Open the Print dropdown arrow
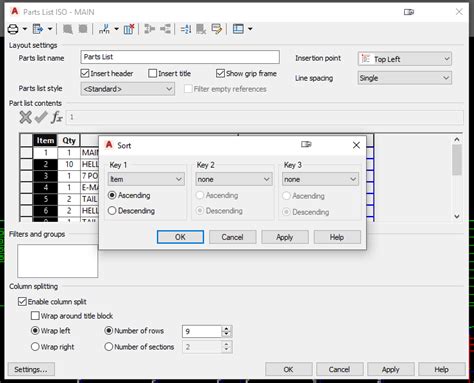Image resolution: width=474 pixels, height=383 pixels. pos(25,29)
